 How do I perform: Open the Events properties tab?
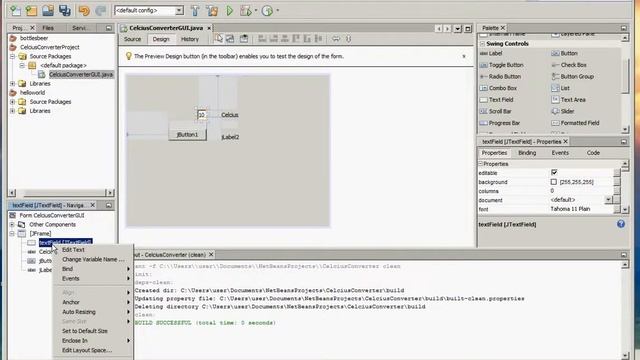pos(560,153)
